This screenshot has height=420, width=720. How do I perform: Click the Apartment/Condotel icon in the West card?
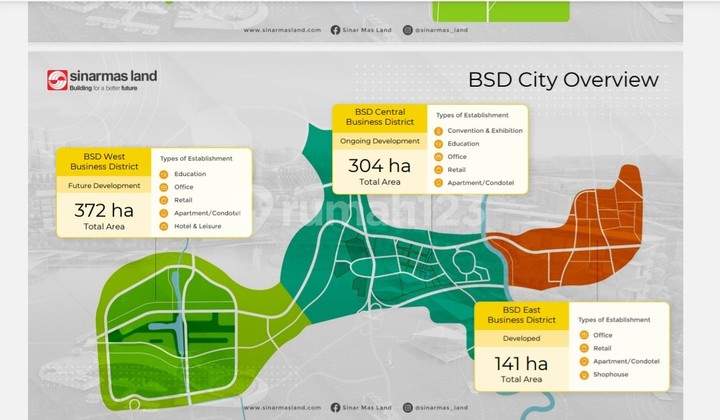164,213
